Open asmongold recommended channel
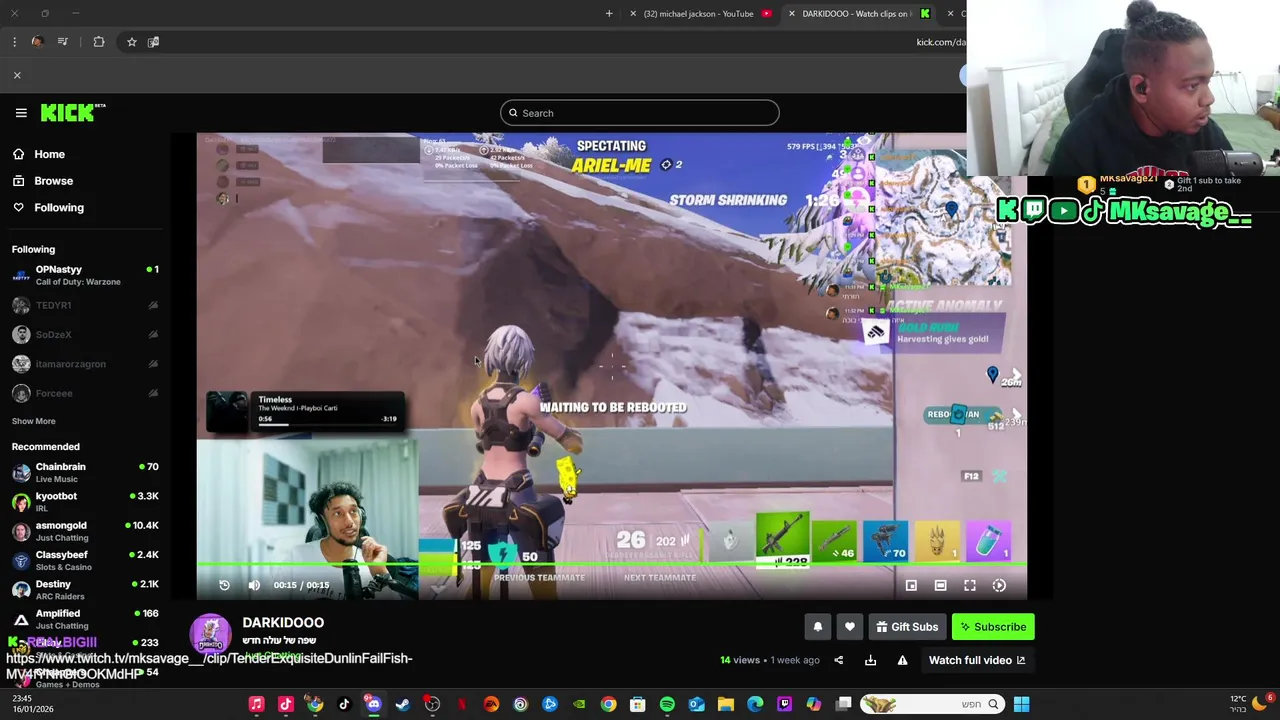The image size is (1280, 720). (85, 531)
